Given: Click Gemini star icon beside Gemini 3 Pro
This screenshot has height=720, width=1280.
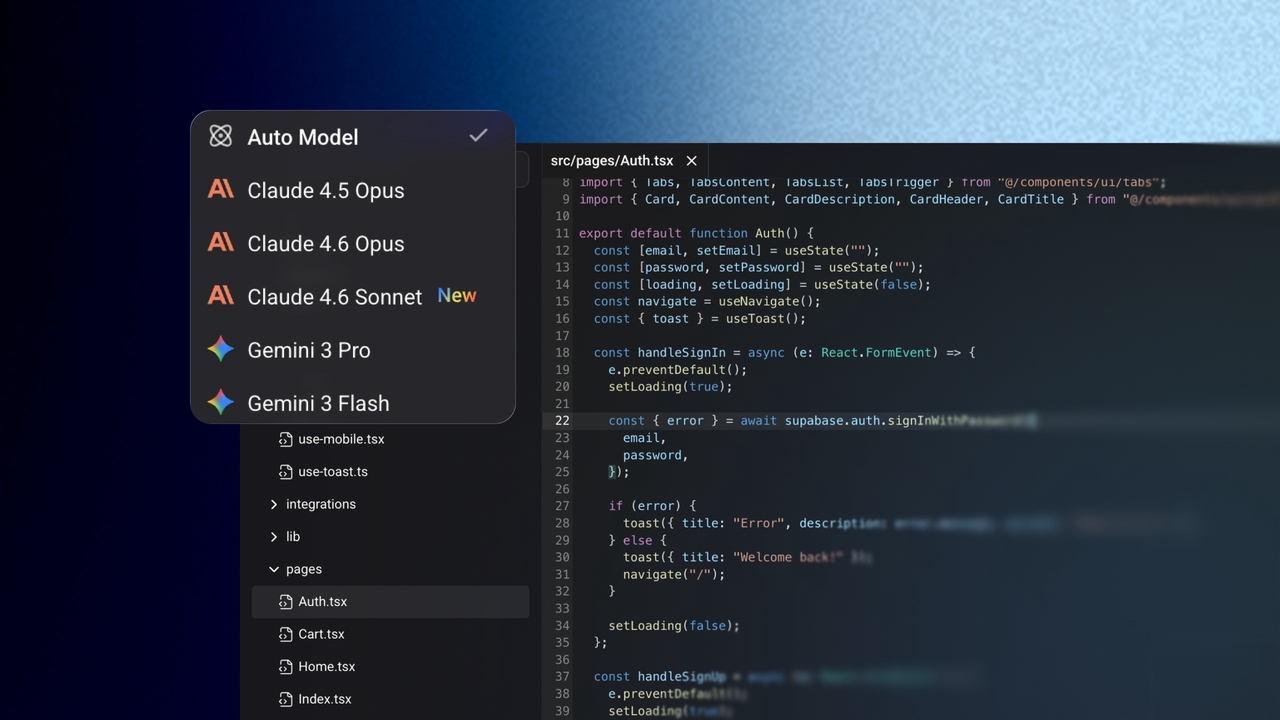Looking at the screenshot, I should coord(221,349).
